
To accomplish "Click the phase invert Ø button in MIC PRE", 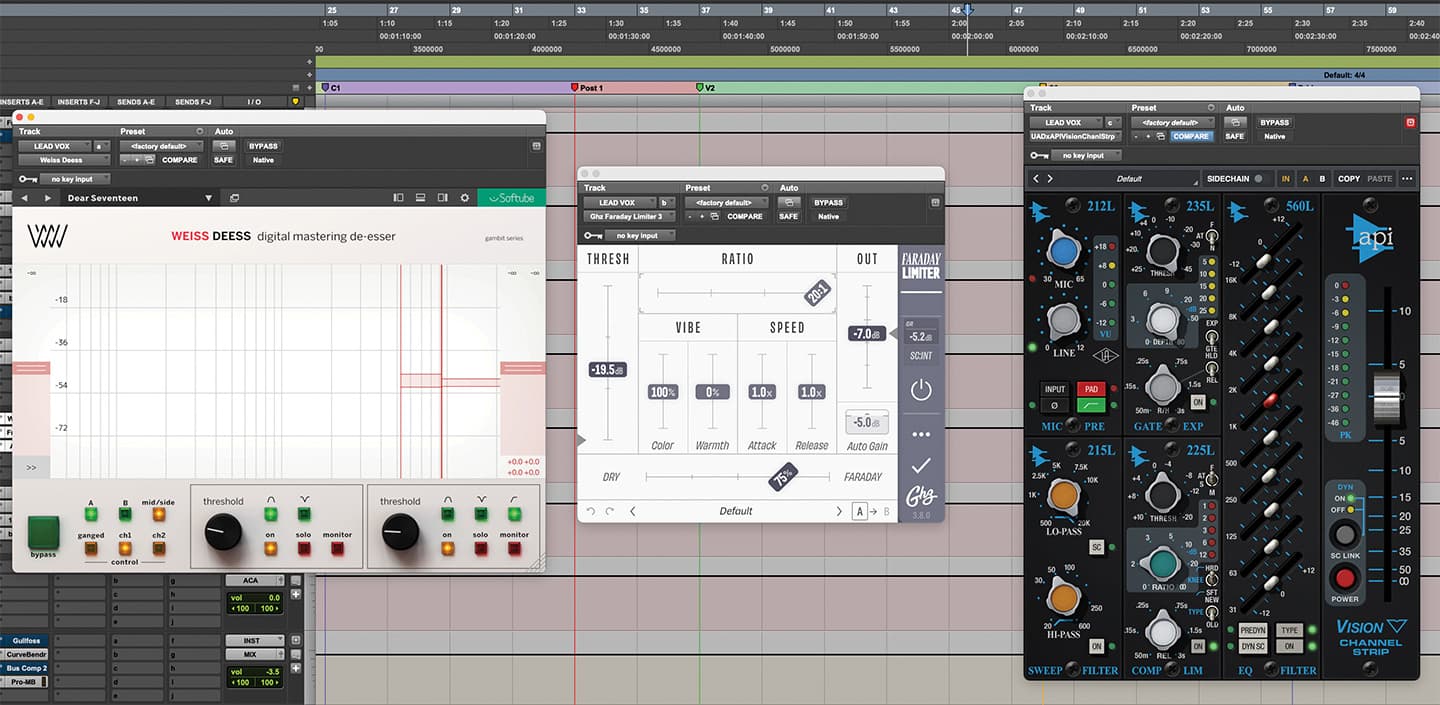I will 1054,406.
